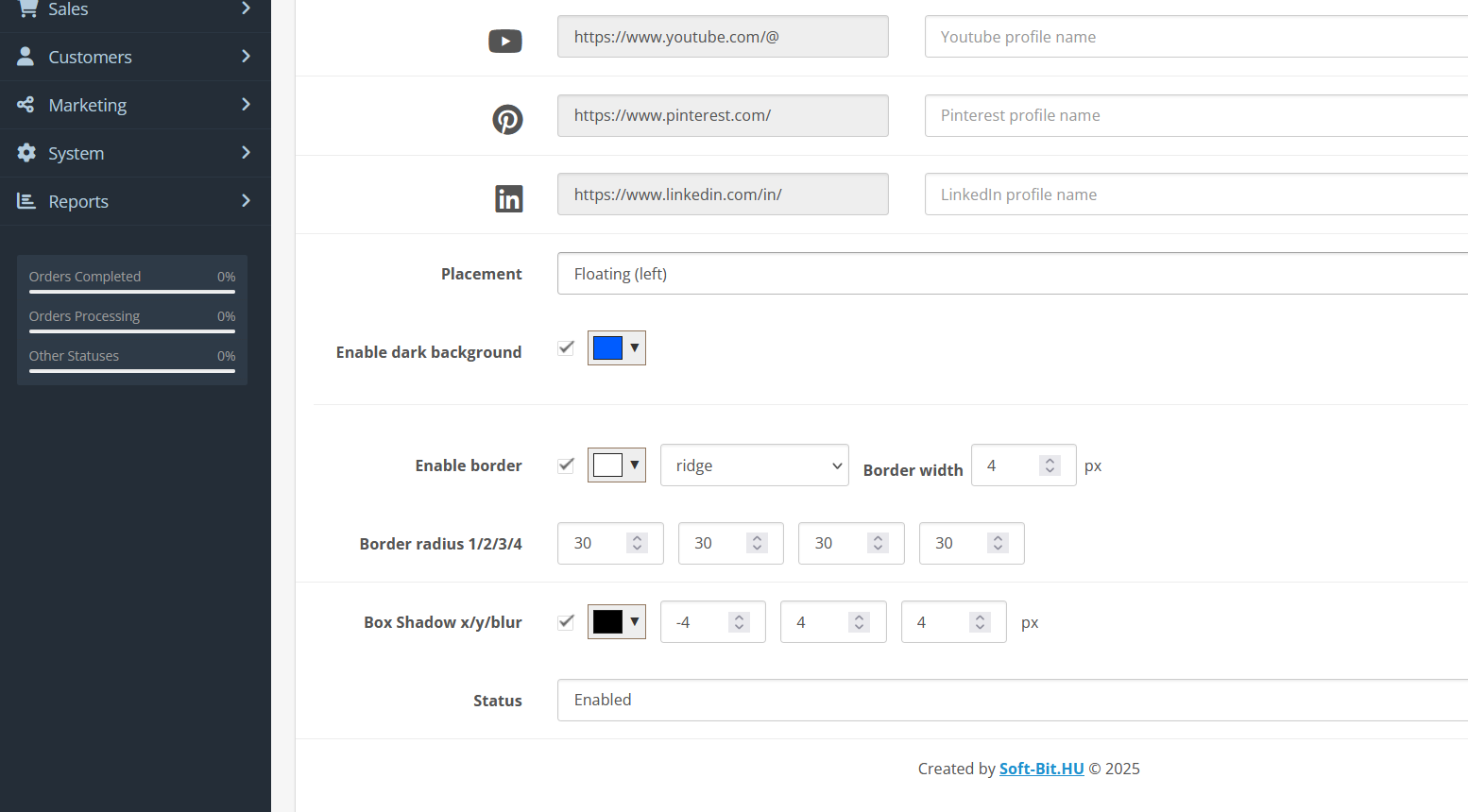Screen dimensions: 1468x812
Task: Click the Sales cart icon in sidebar
Action: [x=27, y=8]
